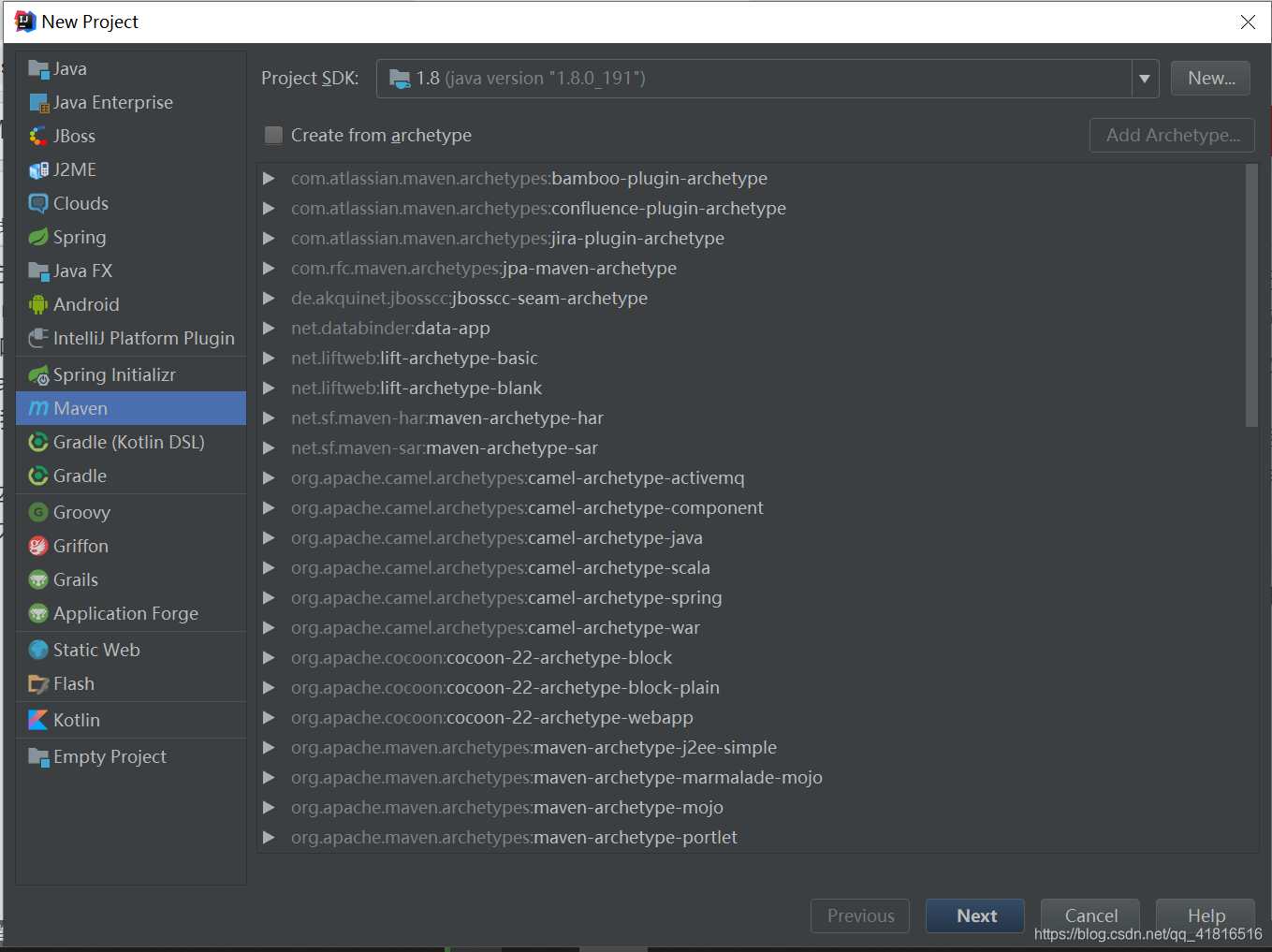
Task: Expand lift-archetype-basic node
Action: (x=269, y=358)
